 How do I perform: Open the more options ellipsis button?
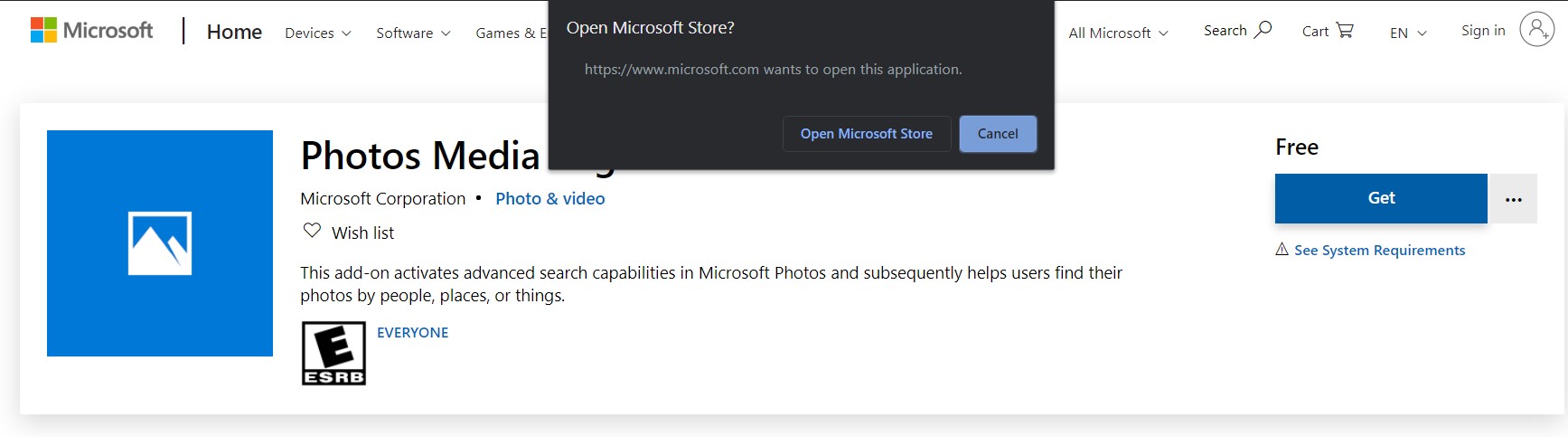pos(1514,199)
